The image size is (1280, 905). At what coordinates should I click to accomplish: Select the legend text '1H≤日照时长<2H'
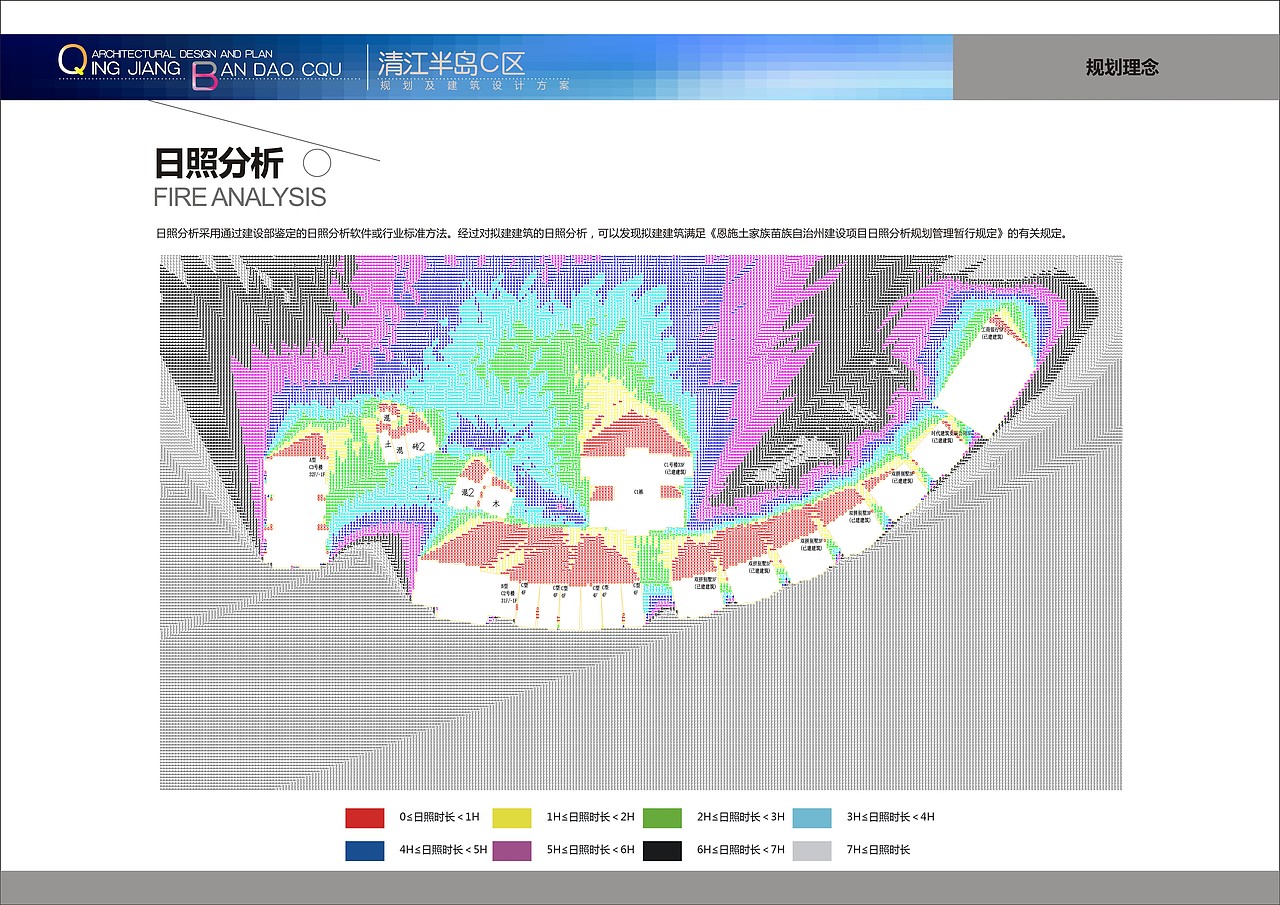coord(591,817)
